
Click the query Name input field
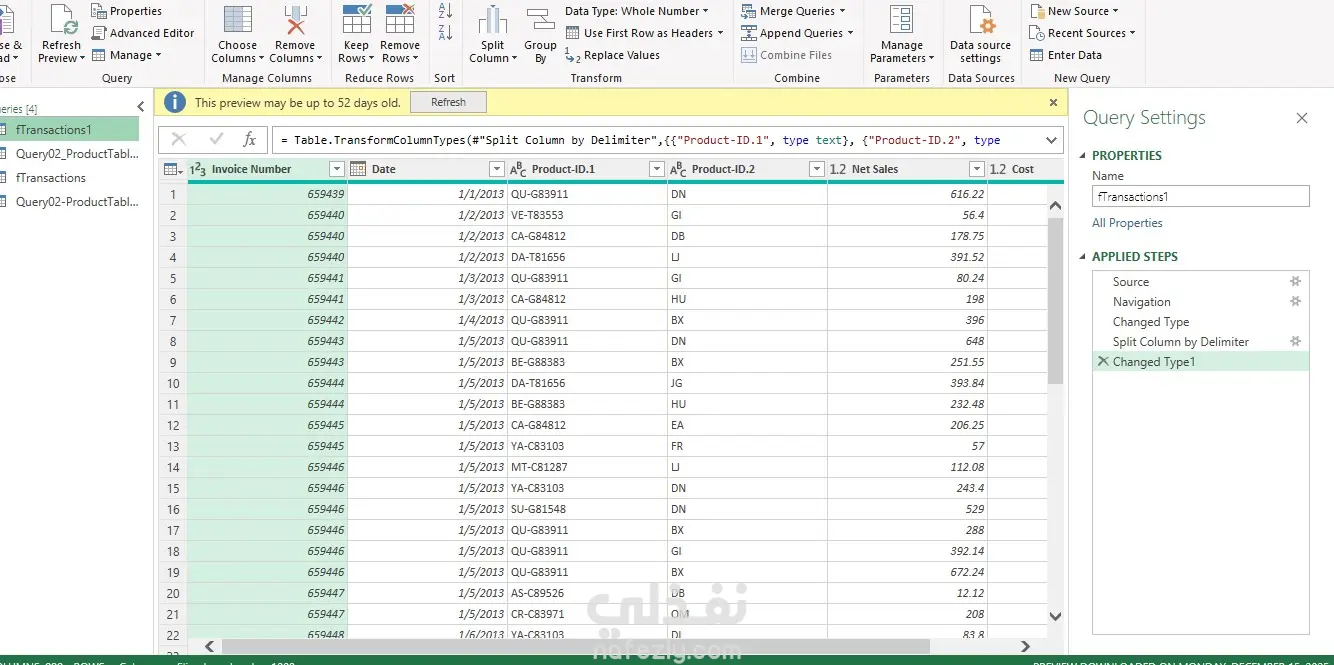point(1200,197)
